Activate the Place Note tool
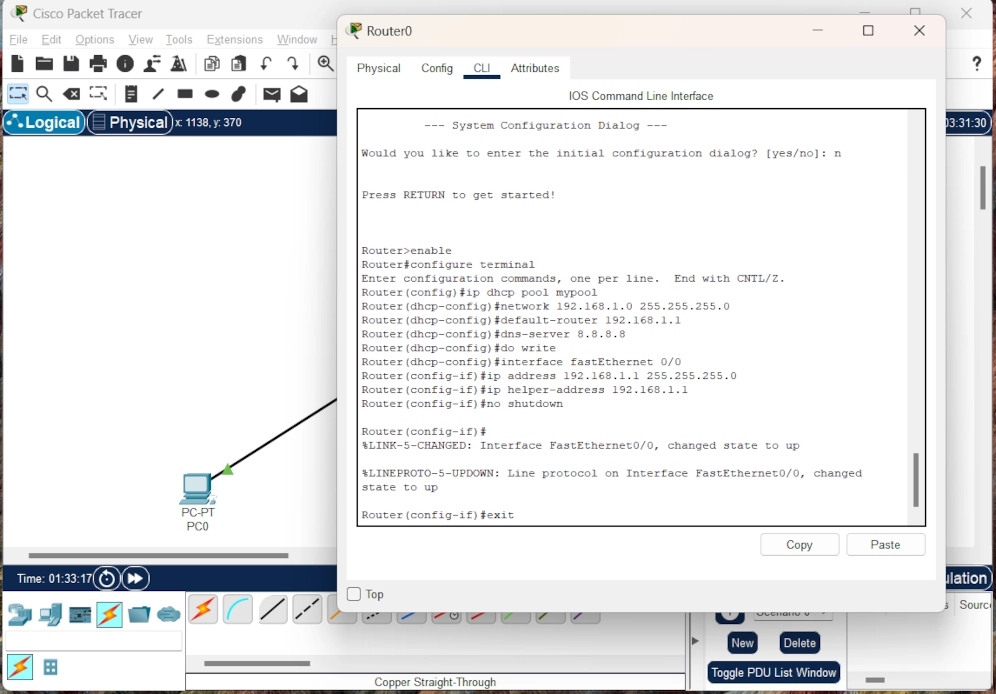 pyautogui.click(x=131, y=94)
